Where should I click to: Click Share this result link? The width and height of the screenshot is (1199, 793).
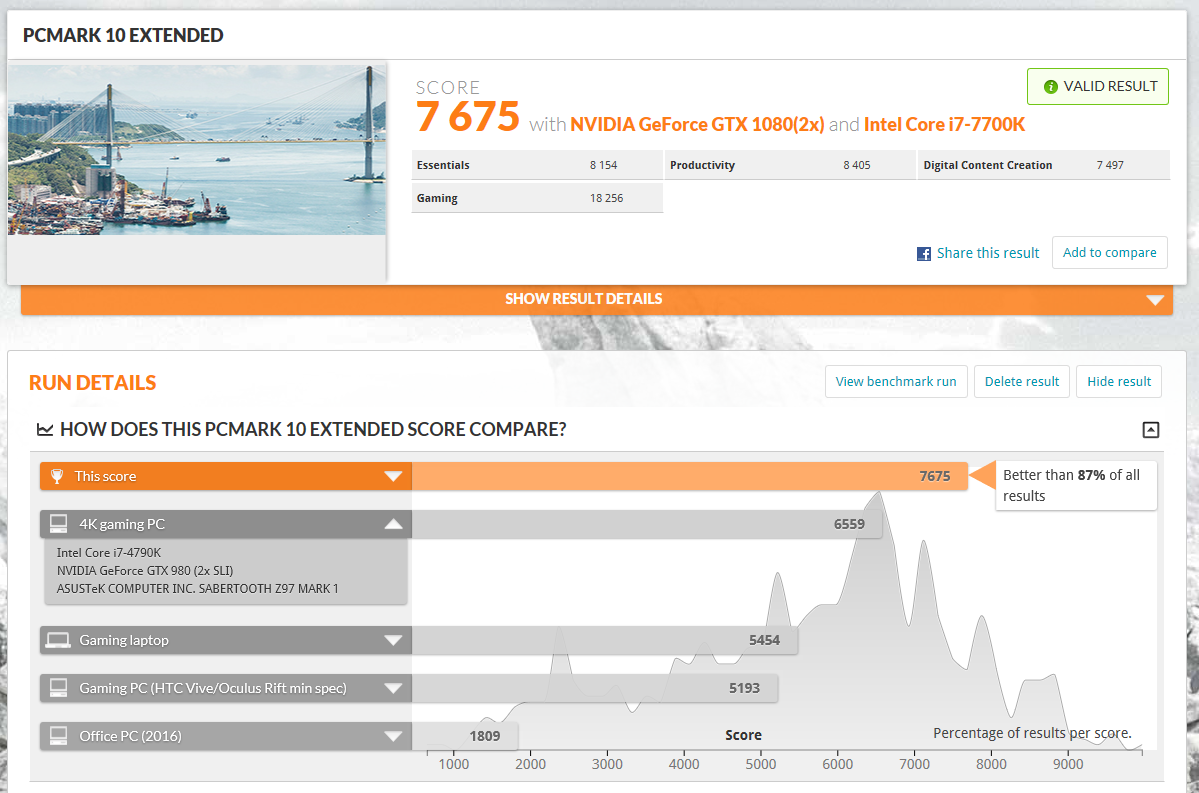coord(987,253)
